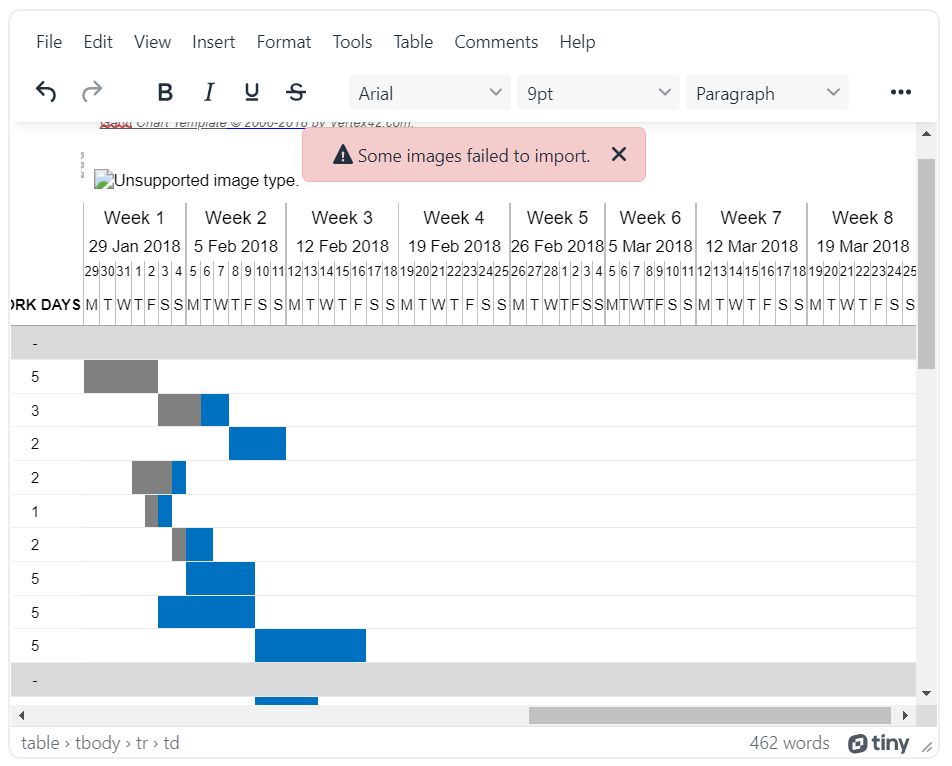Click the broken Unsupported image type icon
952x766 pixels.
(103, 181)
